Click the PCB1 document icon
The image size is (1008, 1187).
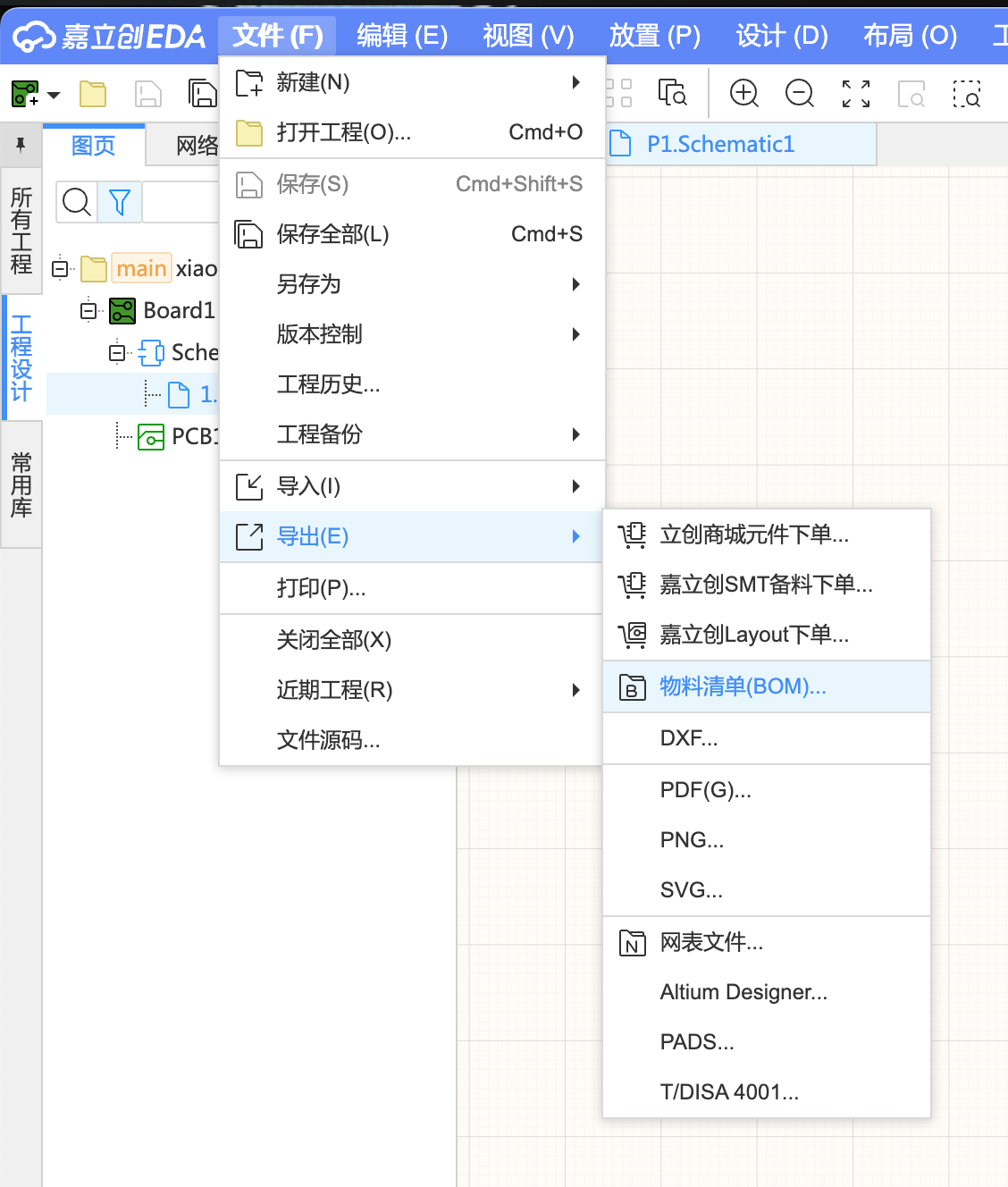pyautogui.click(x=151, y=436)
